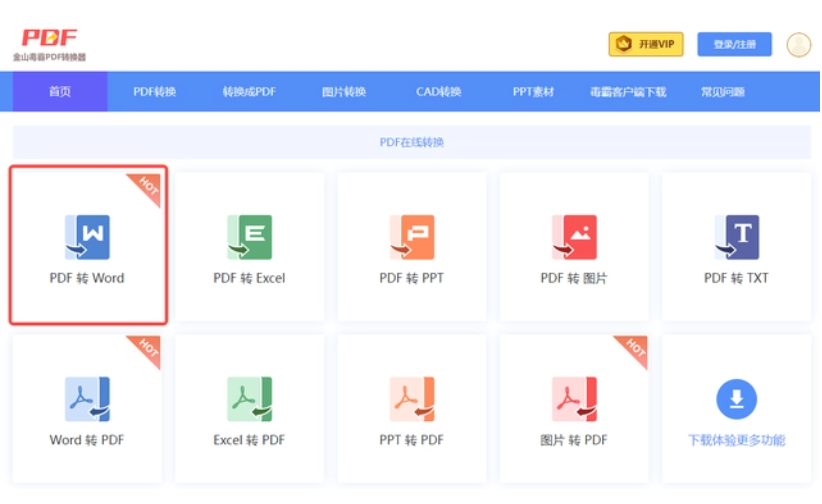Image resolution: width=822 pixels, height=504 pixels.
Task: Click the 开通VIP button
Action: pos(645,44)
